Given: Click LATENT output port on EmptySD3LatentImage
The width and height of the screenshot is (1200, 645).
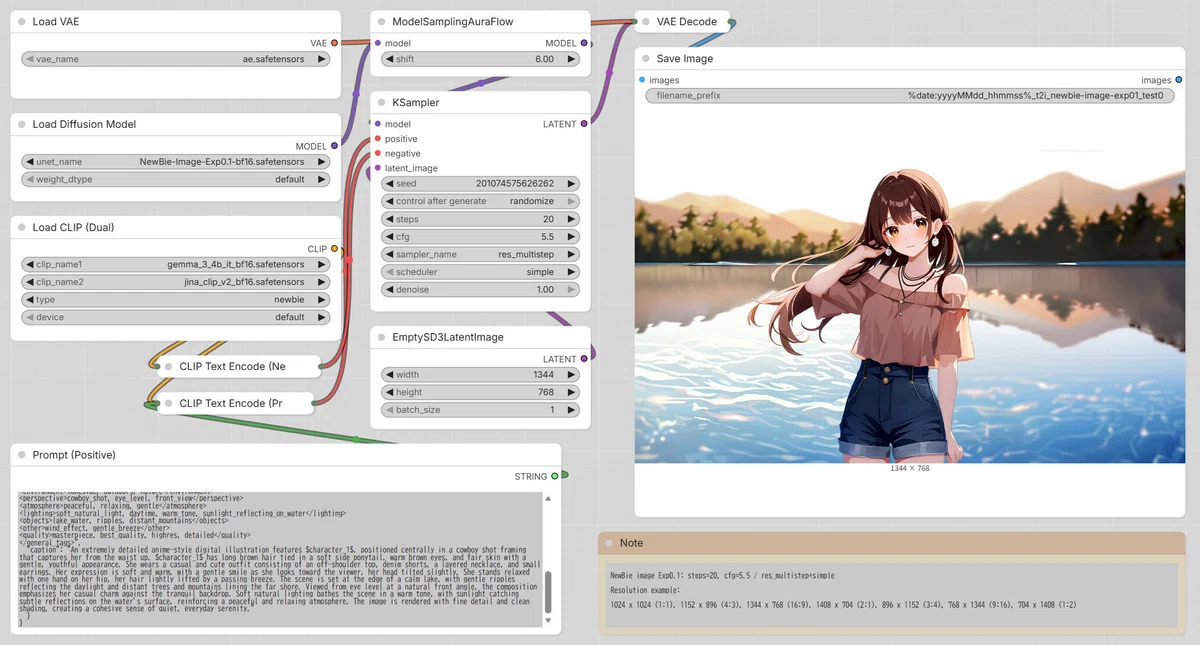Looking at the screenshot, I should pyautogui.click(x=584, y=359).
